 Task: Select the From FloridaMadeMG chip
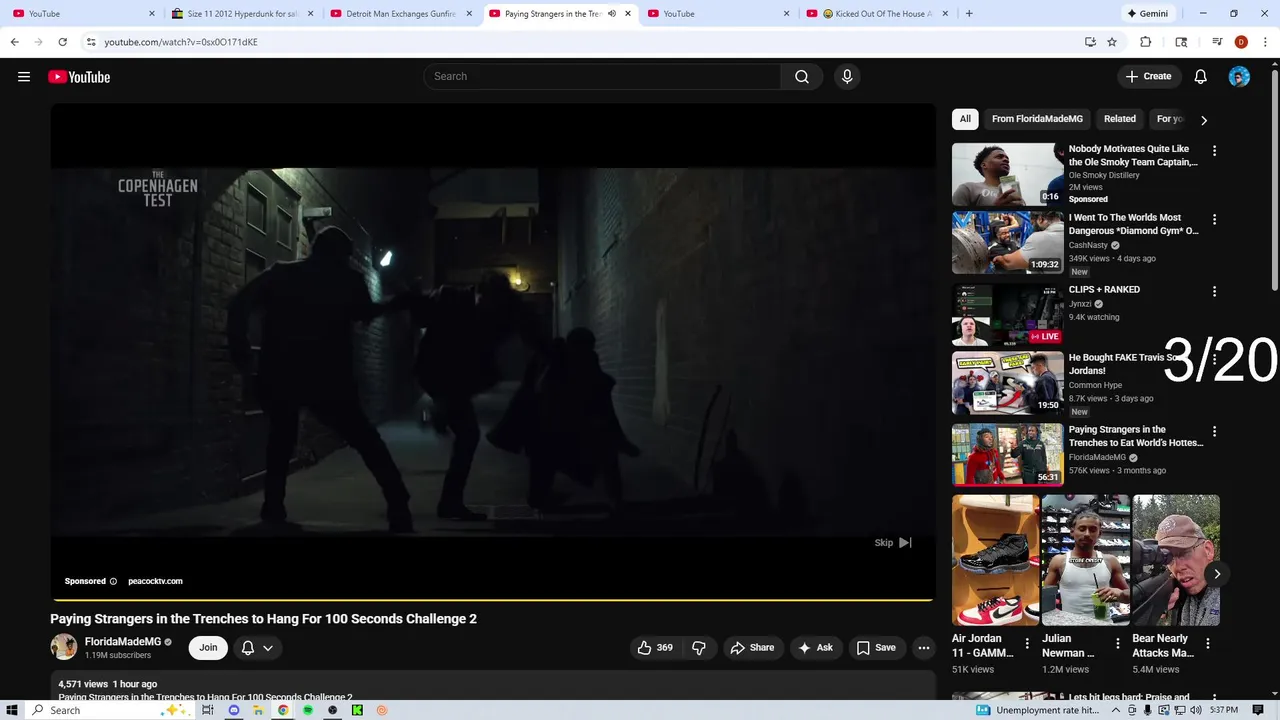click(1037, 119)
